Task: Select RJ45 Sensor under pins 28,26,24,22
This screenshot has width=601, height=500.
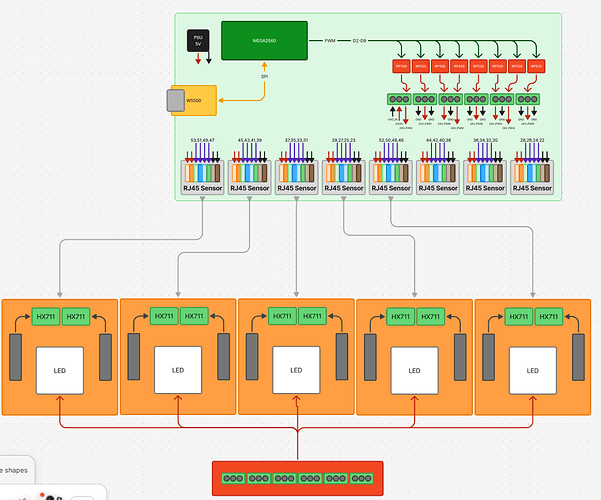Action: [532, 178]
